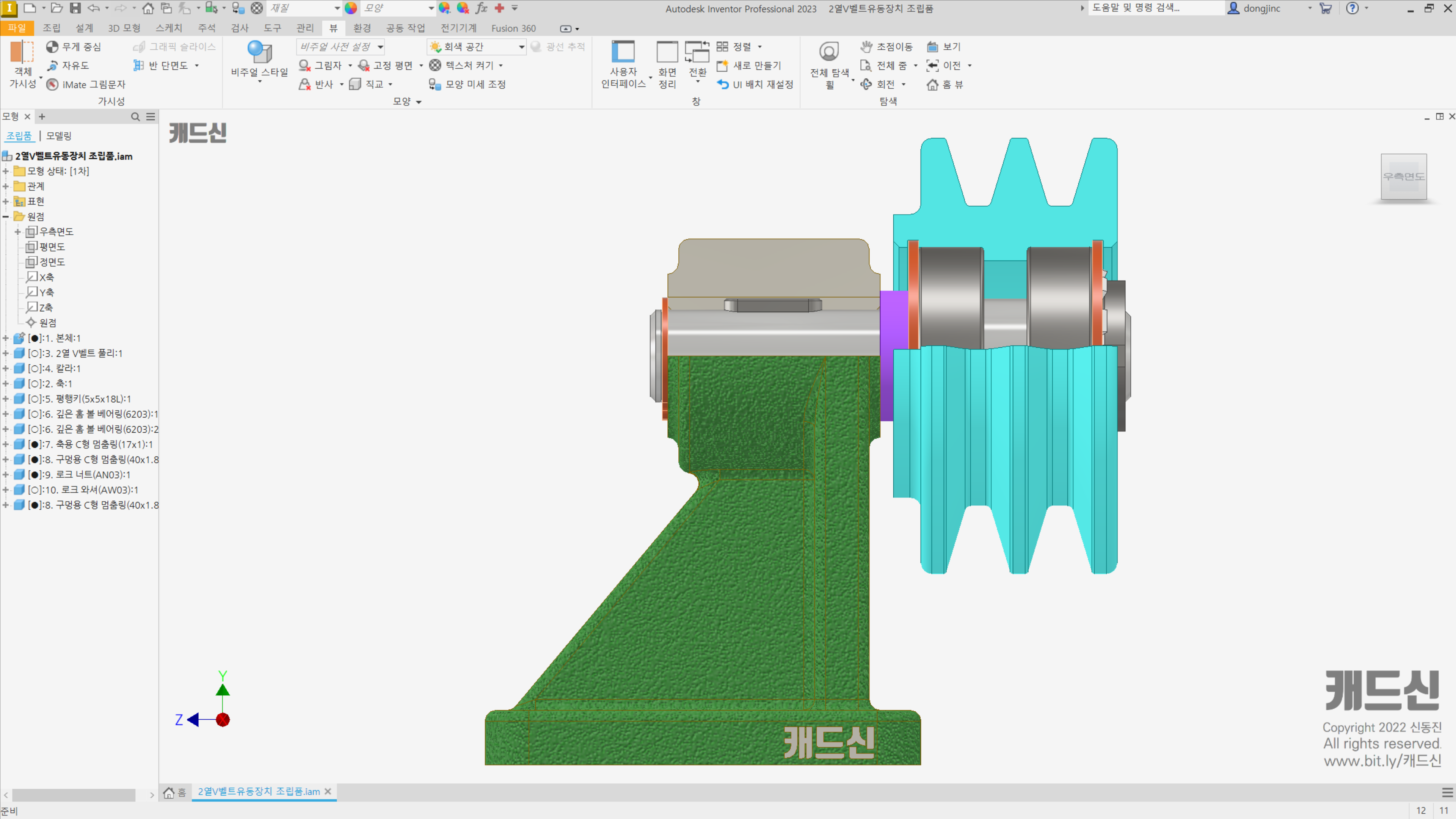Click the browser panel search icon
1456x819 pixels.
coord(135,116)
